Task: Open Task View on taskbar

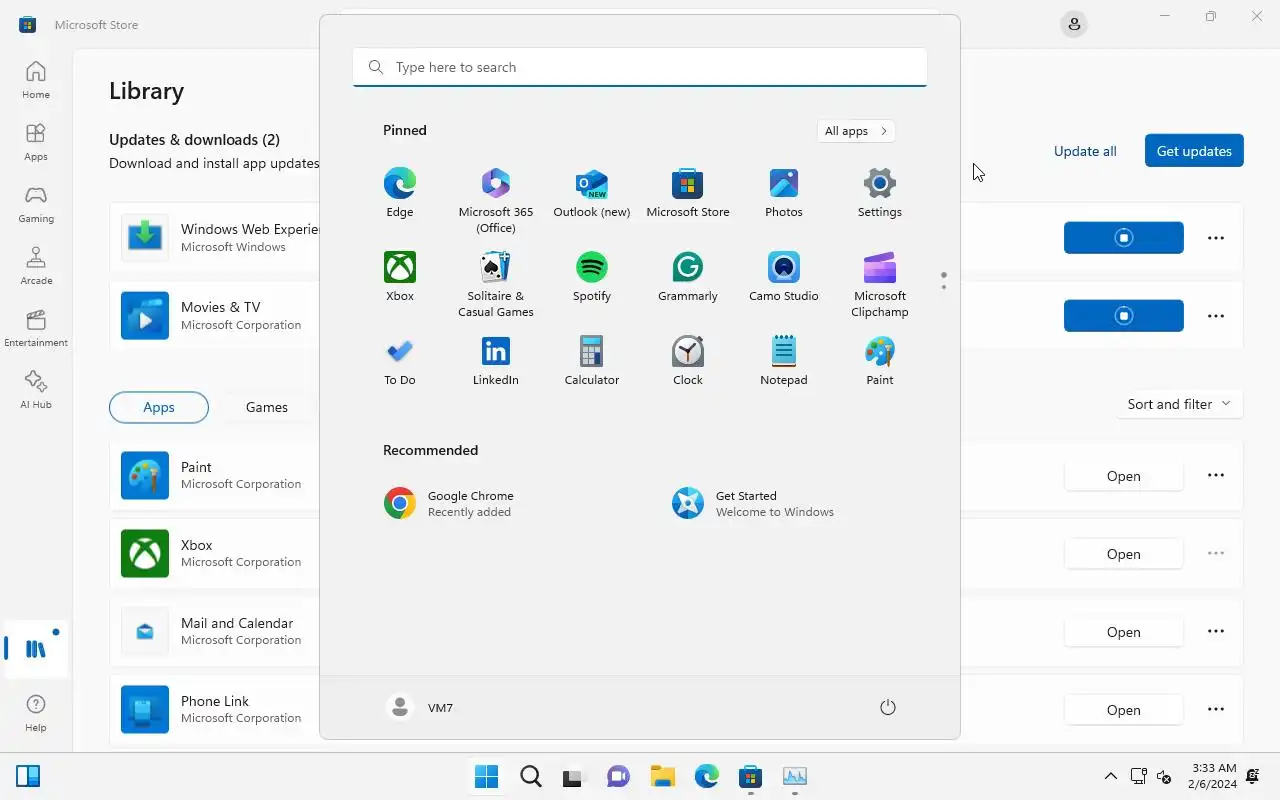Action: point(573,776)
